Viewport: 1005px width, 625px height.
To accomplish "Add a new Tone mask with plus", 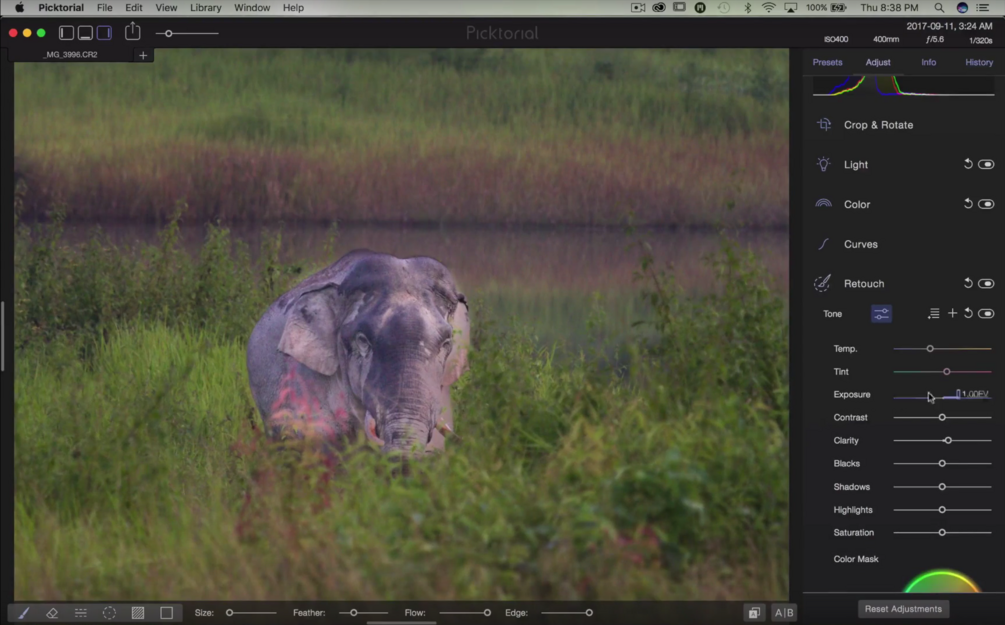I will coord(952,313).
